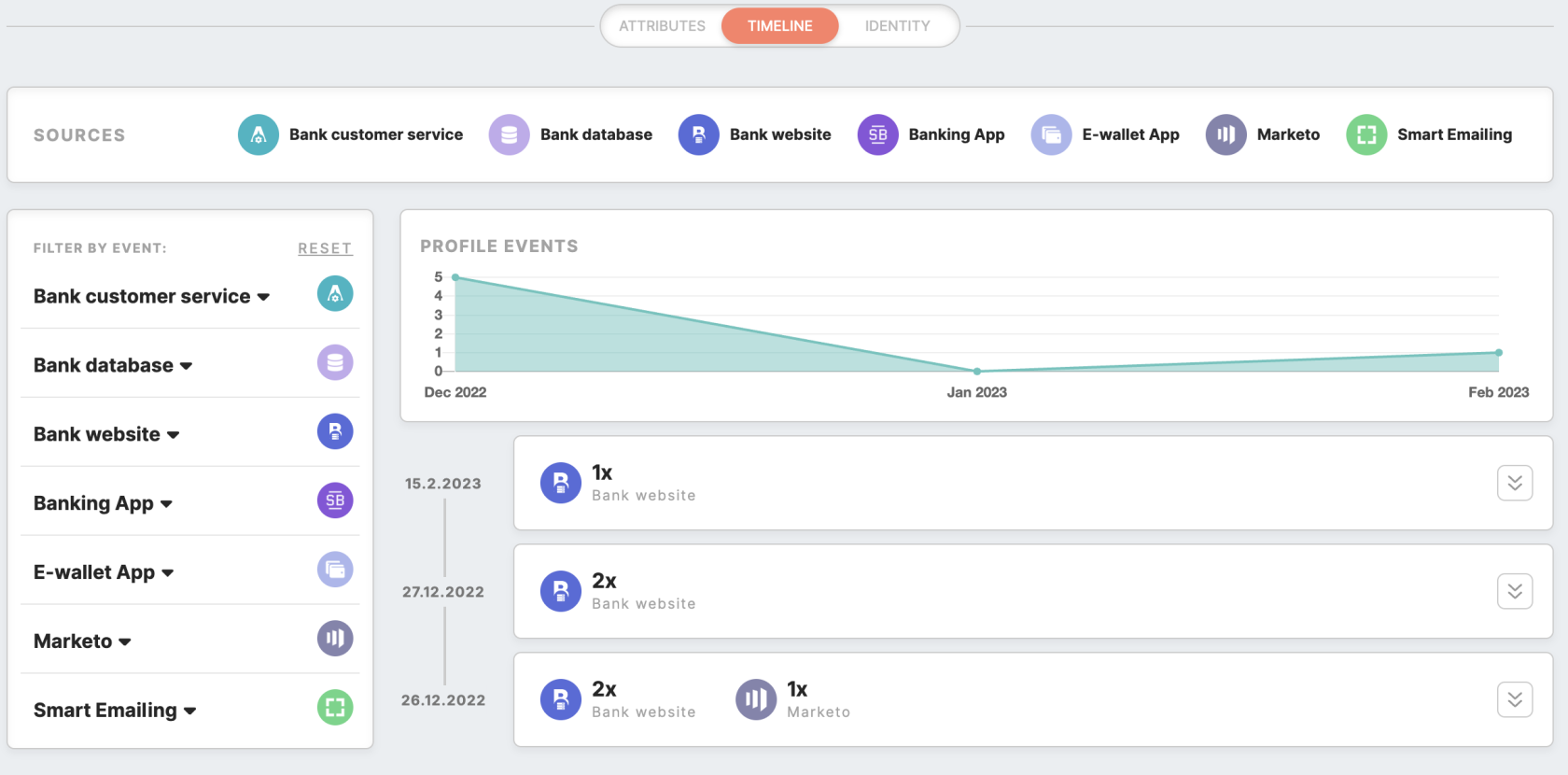Expand Bank website event filter
The height and width of the screenshot is (775, 1568).
click(x=106, y=434)
